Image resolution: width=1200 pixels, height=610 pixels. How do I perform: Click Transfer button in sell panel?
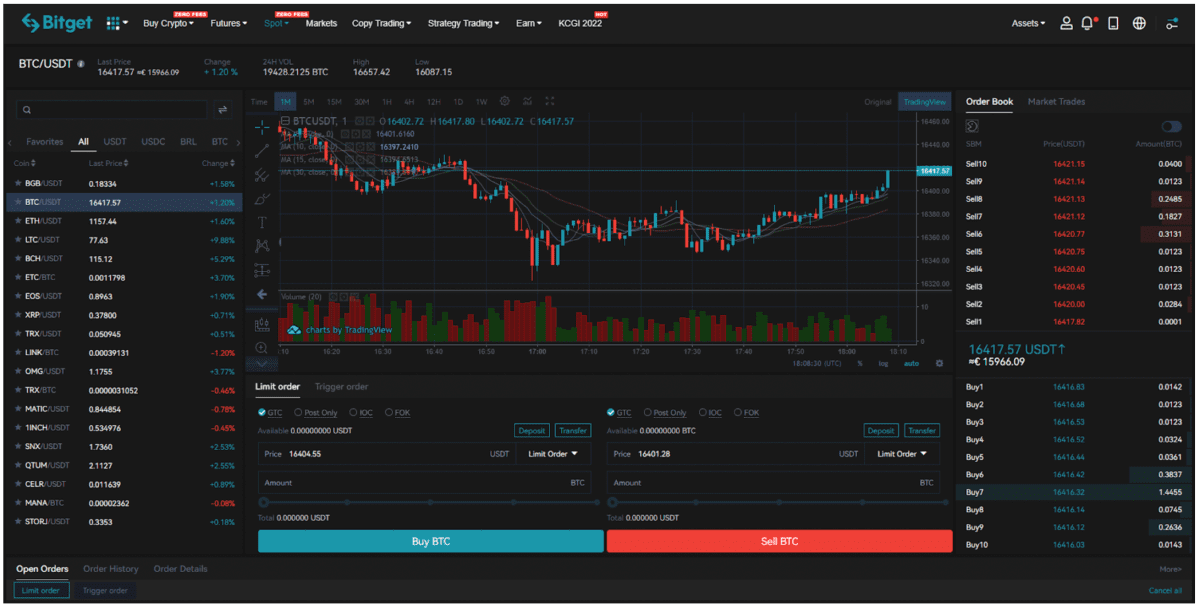click(921, 431)
